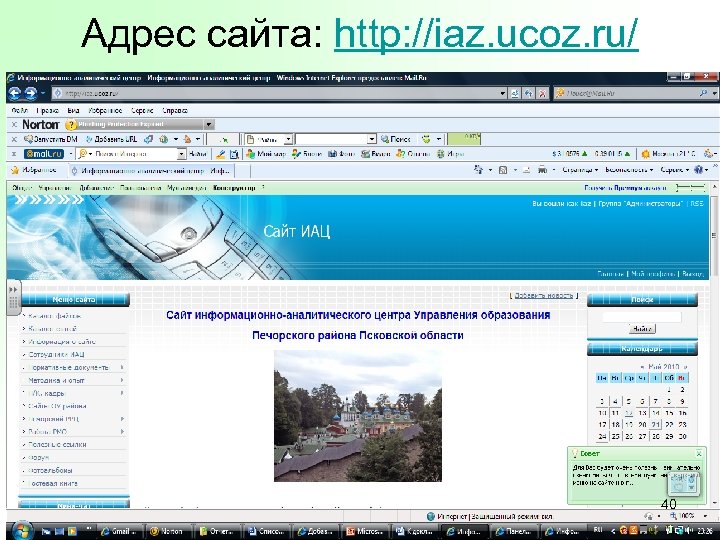Image resolution: width=720 pixels, height=540 pixels.
Task: Open the Правка menu
Action: click(x=47, y=110)
